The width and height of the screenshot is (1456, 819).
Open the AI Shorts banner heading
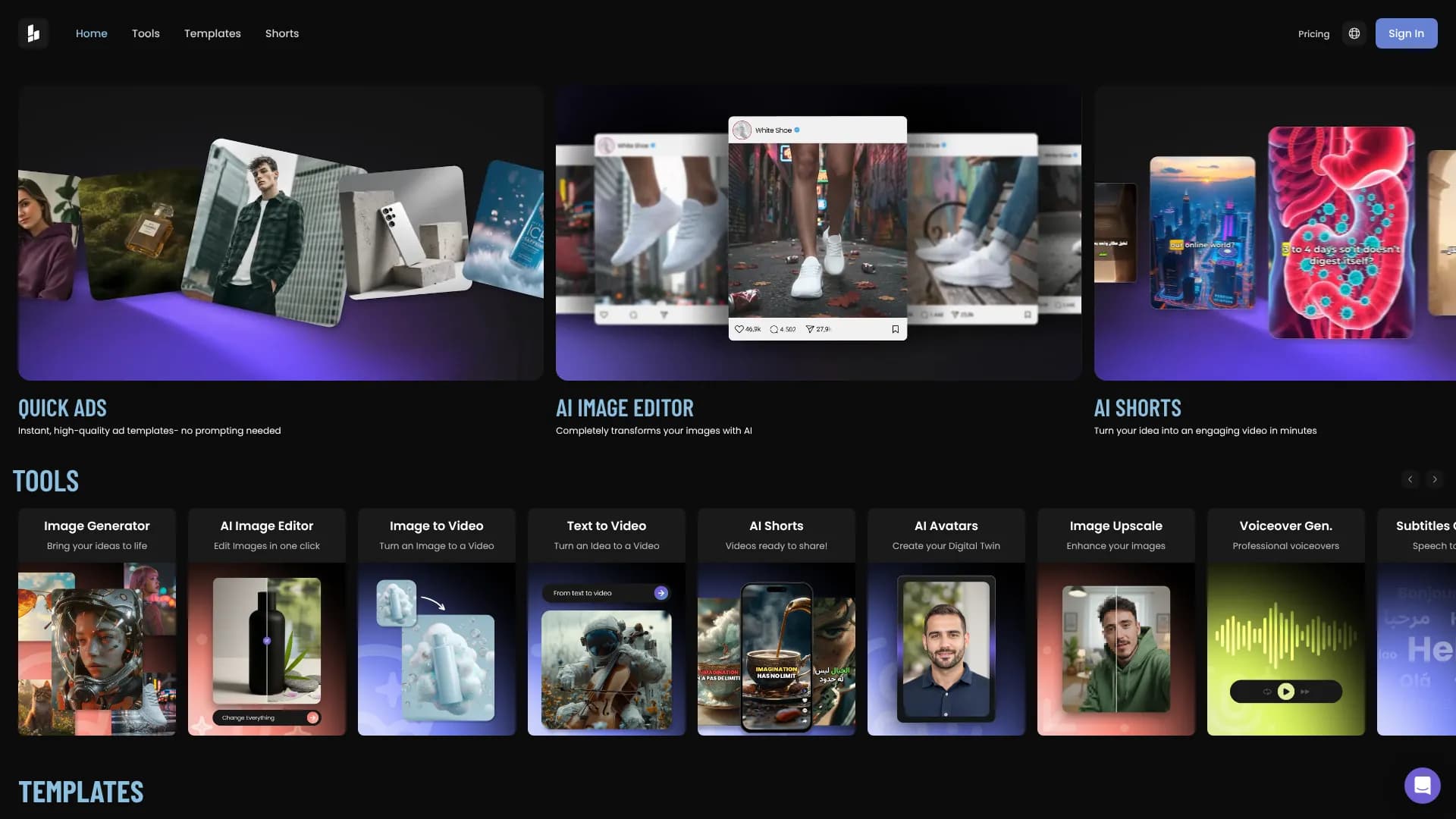coord(1137,408)
